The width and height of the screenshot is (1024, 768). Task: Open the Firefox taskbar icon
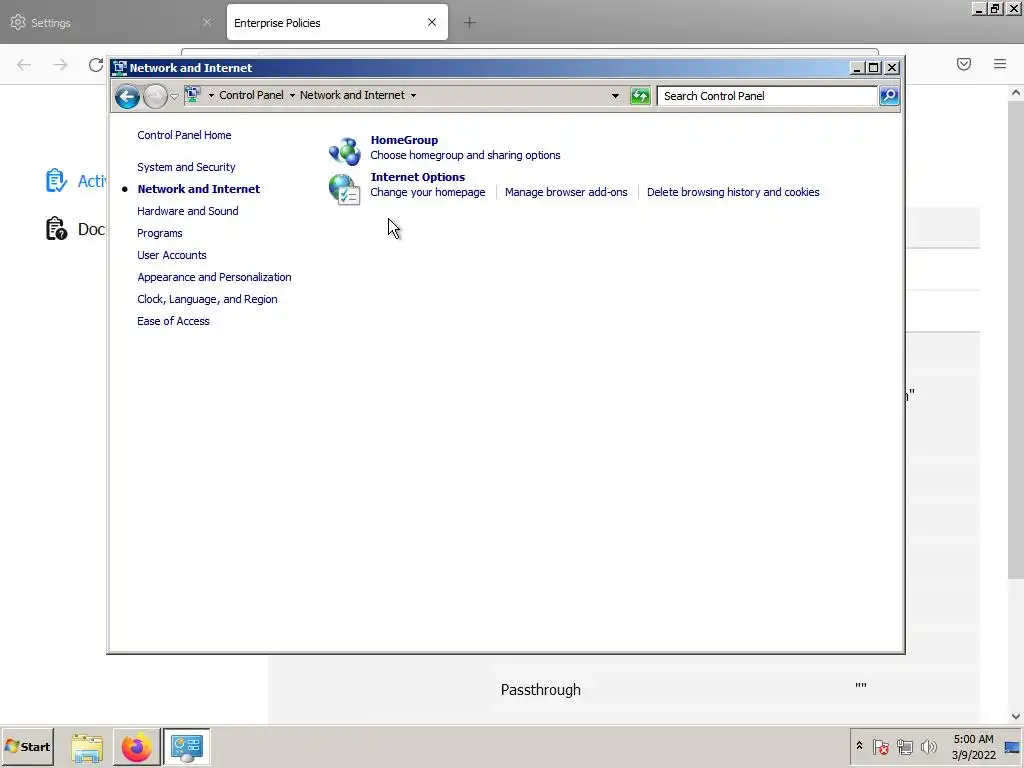tap(136, 747)
